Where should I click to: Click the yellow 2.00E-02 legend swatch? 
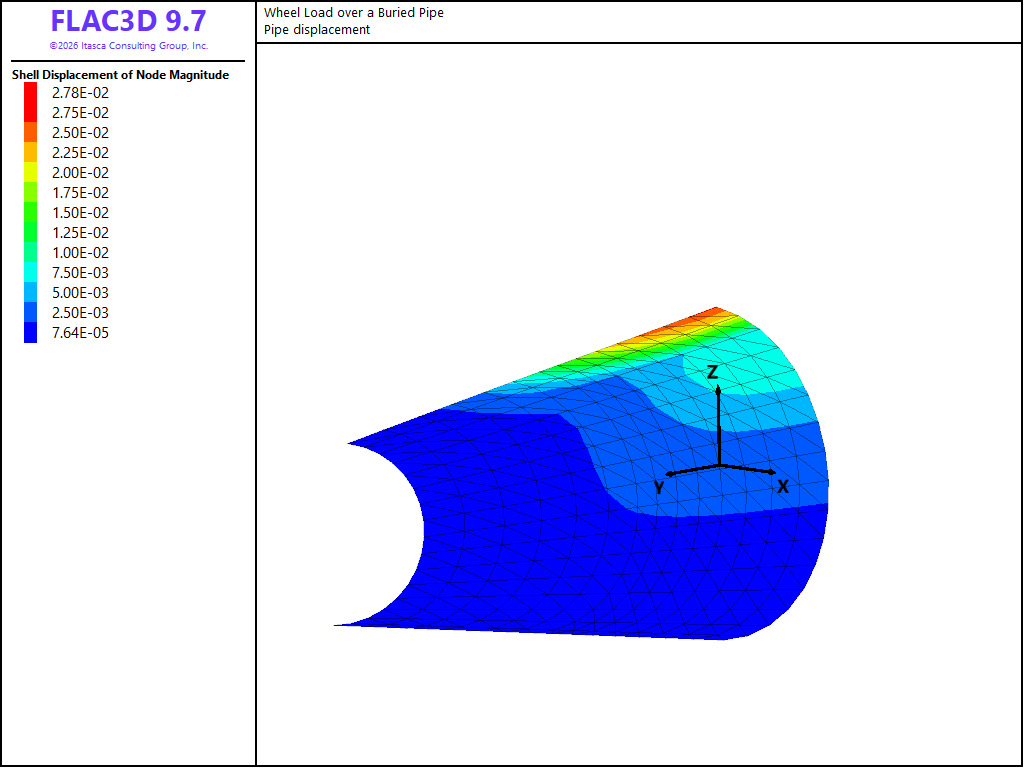(x=31, y=172)
